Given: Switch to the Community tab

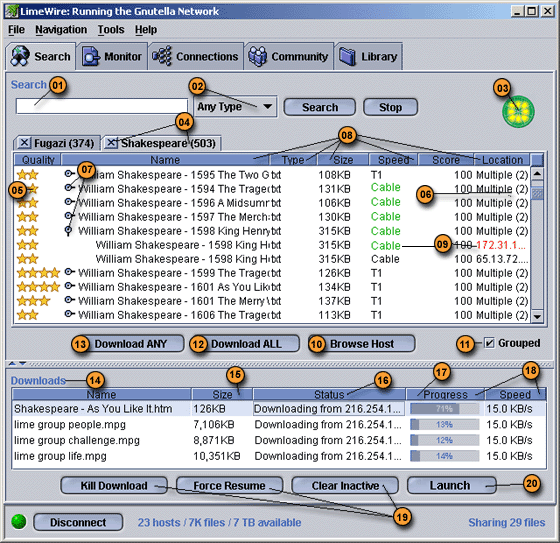Looking at the screenshot, I should point(289,56).
